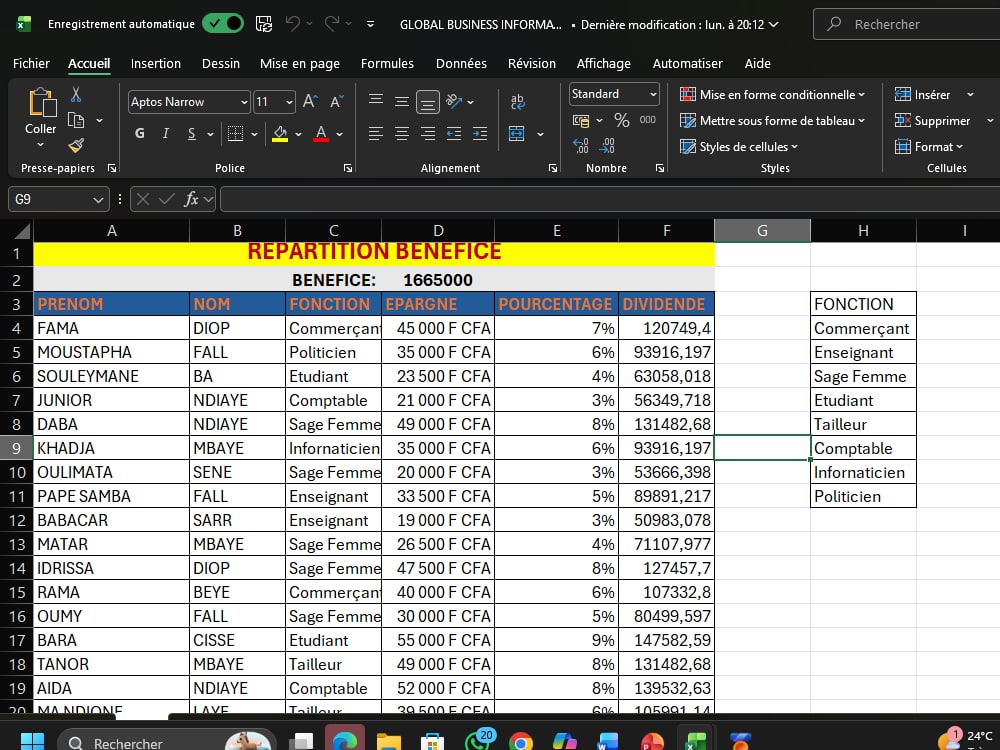Increase decimal places
Screen dimensions: 1000x750
(x=580, y=146)
